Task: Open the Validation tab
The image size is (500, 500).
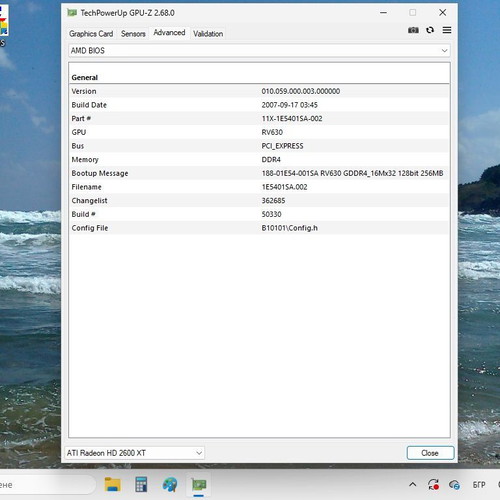Action: point(208,34)
